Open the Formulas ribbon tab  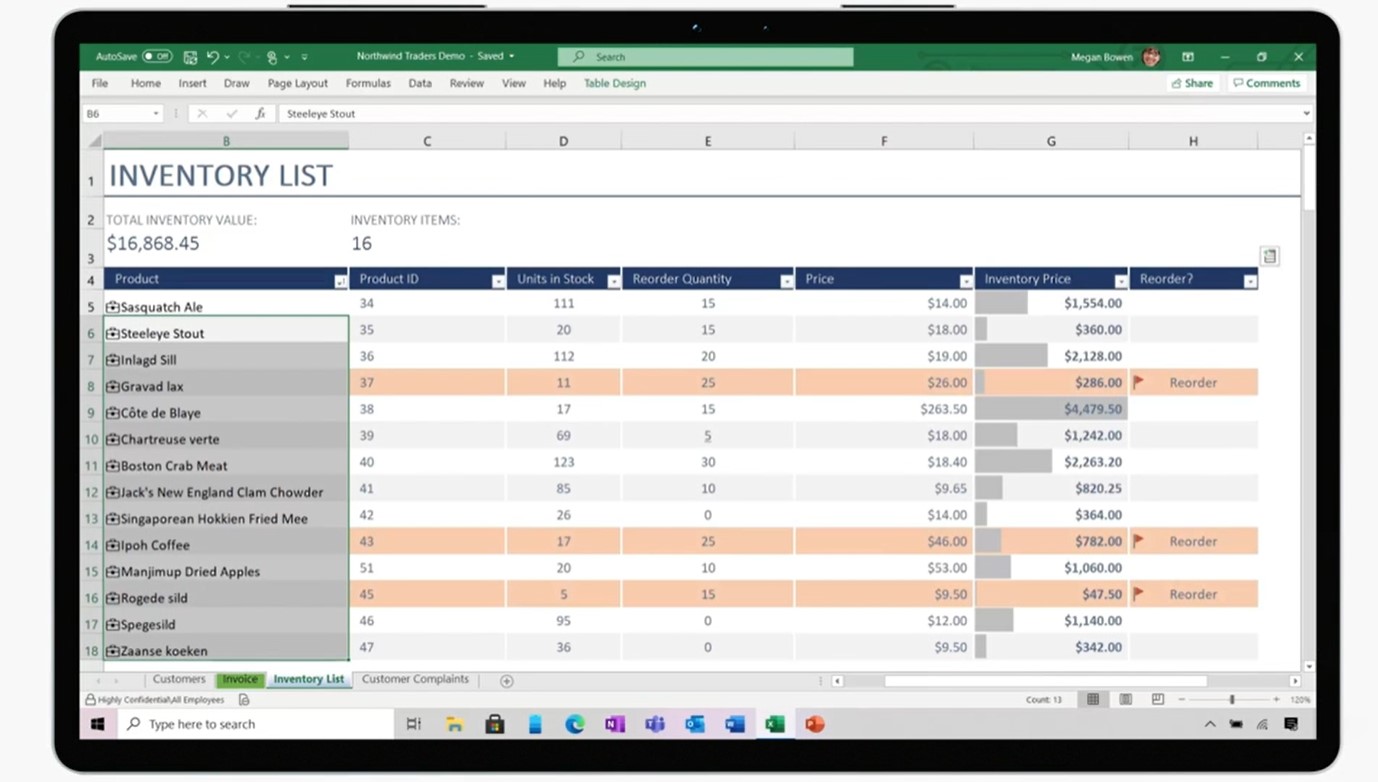[x=368, y=84]
